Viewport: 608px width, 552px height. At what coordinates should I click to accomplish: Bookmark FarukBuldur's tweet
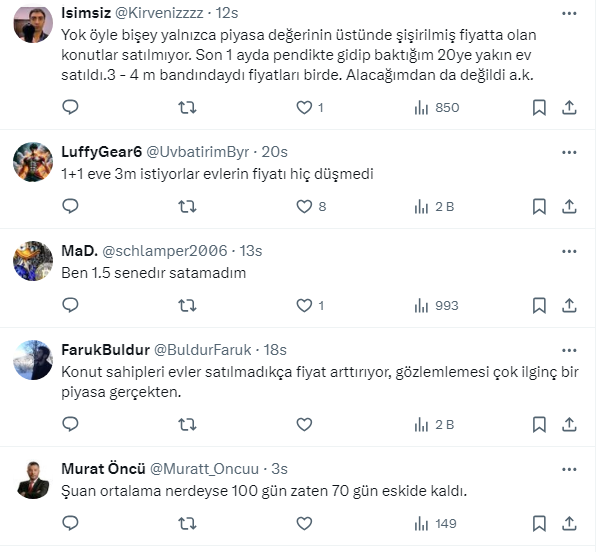click(x=539, y=424)
